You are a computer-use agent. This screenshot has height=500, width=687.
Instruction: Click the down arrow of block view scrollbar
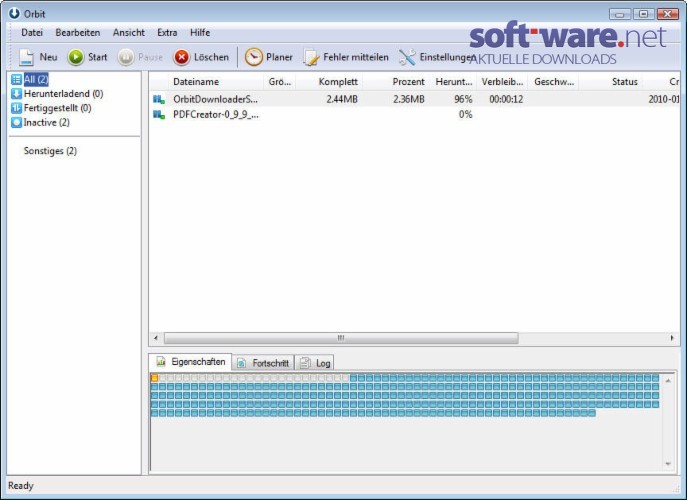coord(668,464)
